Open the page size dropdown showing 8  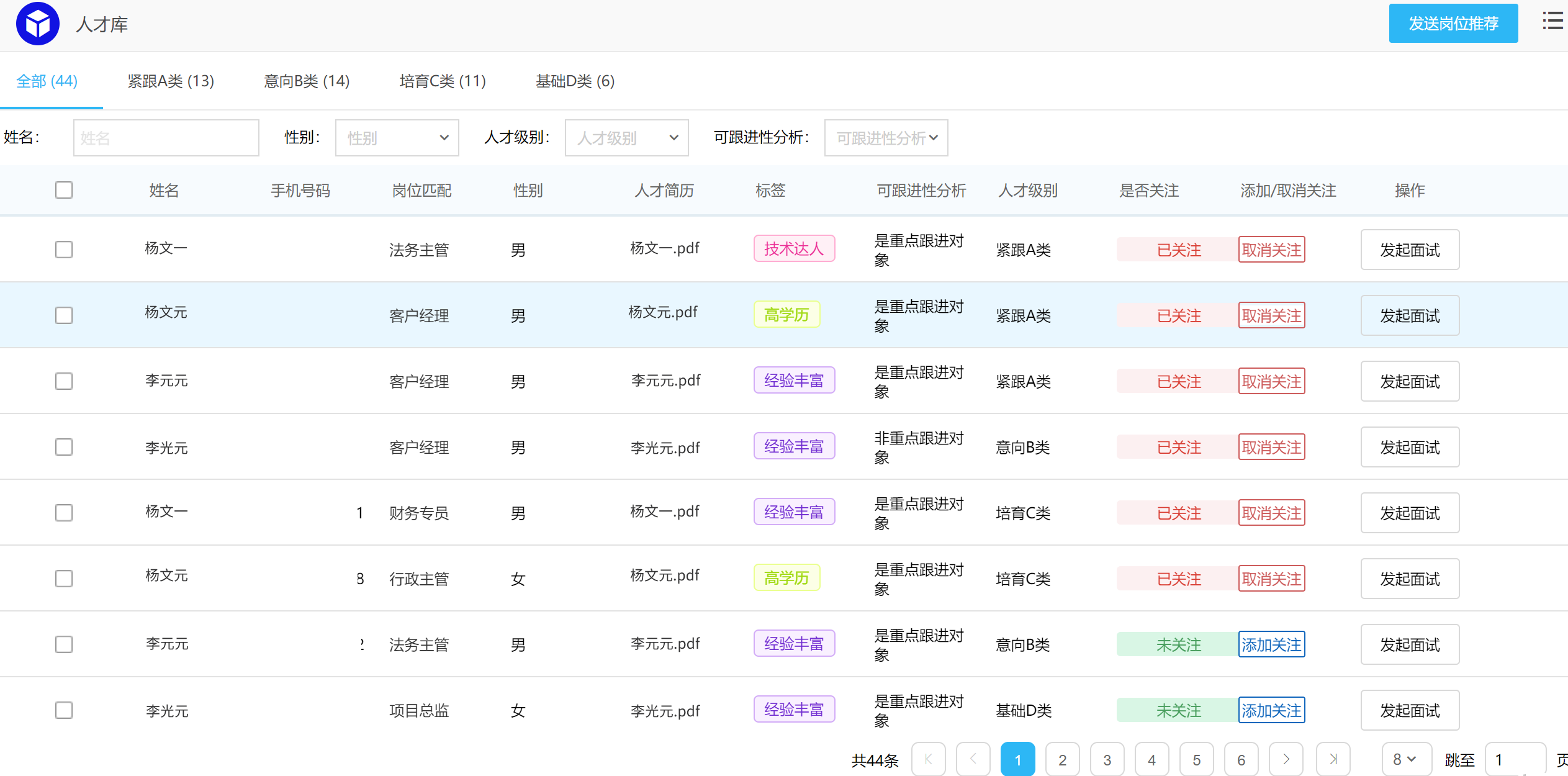coord(1407,759)
